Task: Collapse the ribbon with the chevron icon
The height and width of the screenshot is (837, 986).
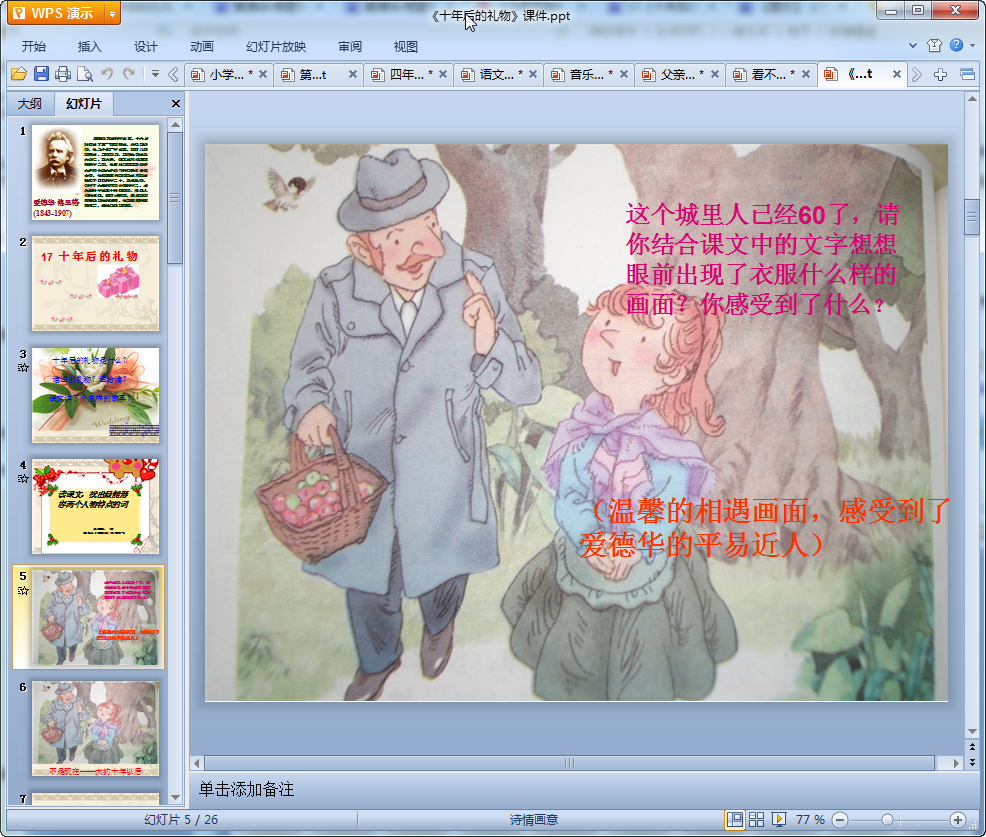Action: (912, 45)
